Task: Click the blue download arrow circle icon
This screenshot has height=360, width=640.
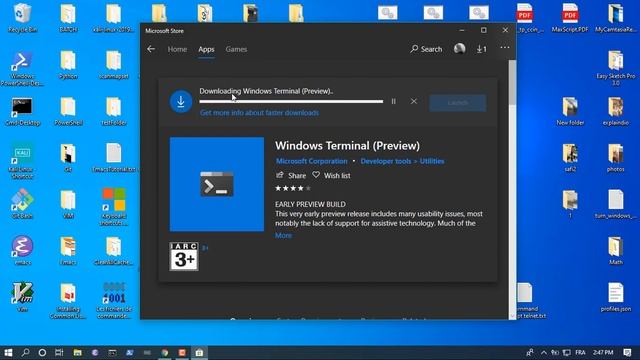Action: click(181, 101)
